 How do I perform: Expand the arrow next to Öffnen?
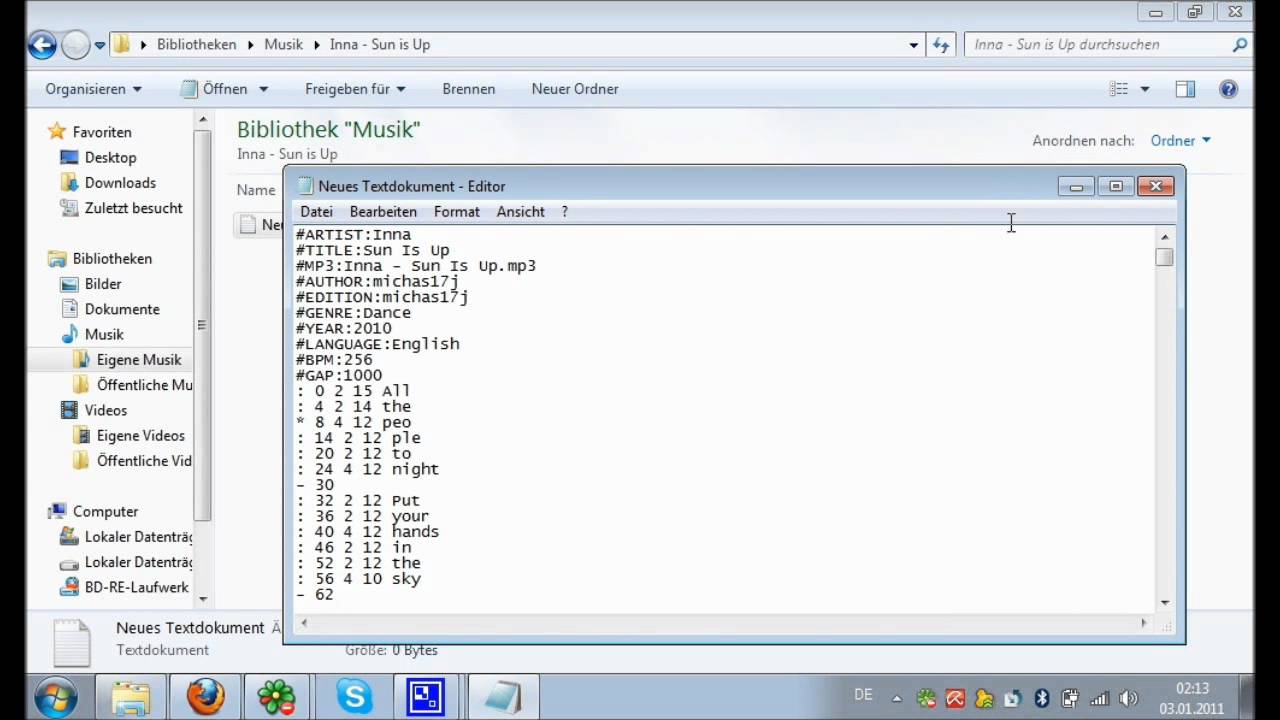pos(263,89)
